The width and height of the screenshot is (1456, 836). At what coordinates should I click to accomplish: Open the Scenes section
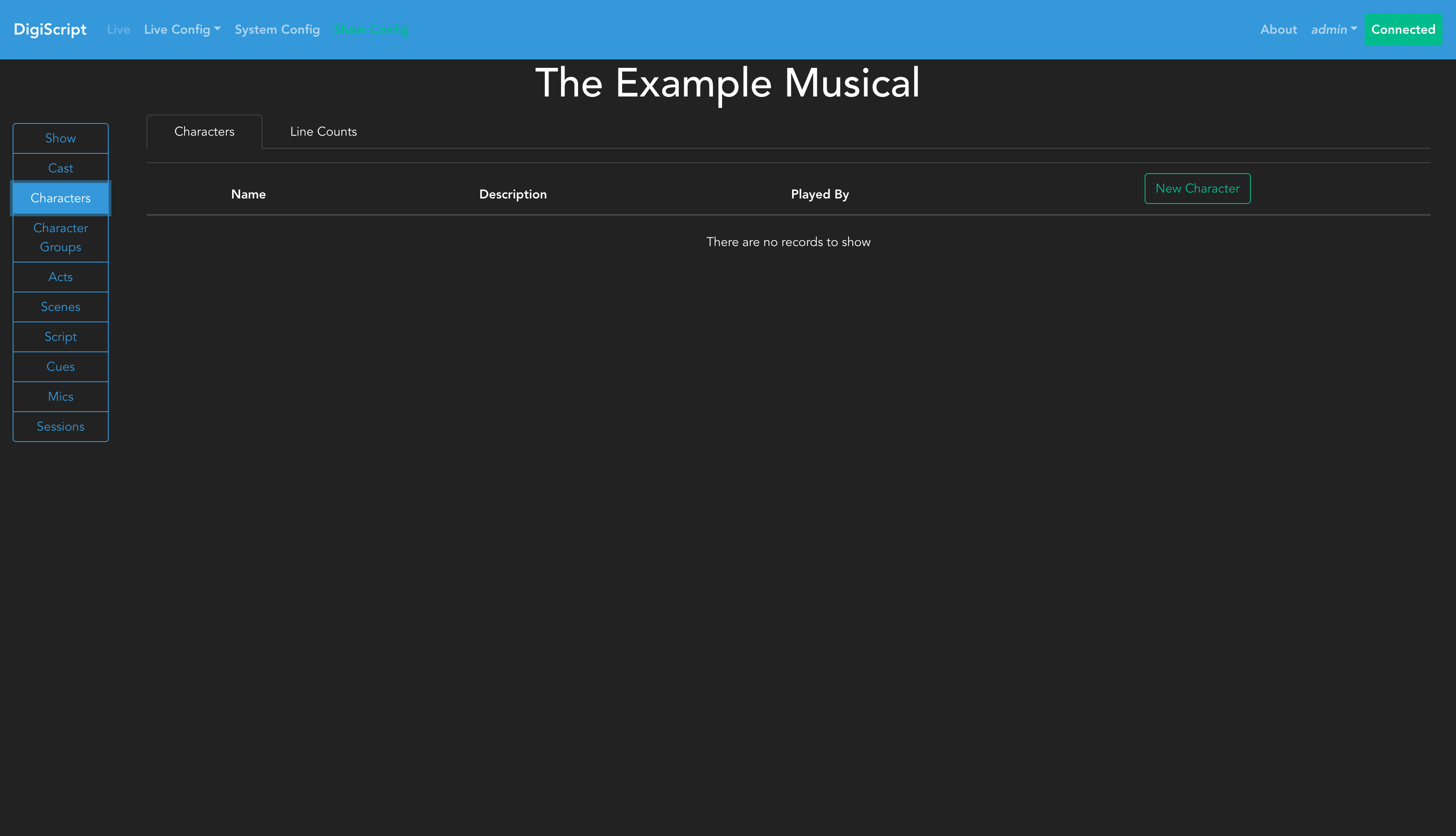[x=60, y=307]
